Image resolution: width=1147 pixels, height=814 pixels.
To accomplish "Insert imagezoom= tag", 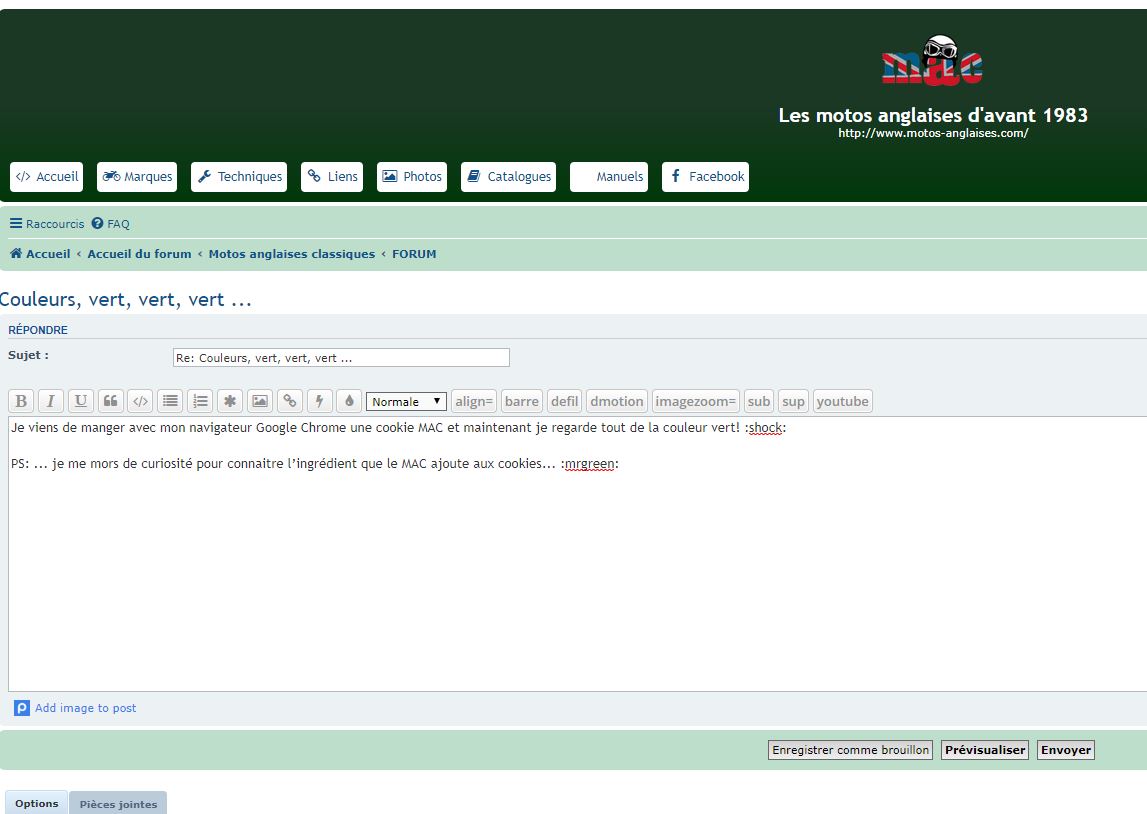I will (696, 401).
